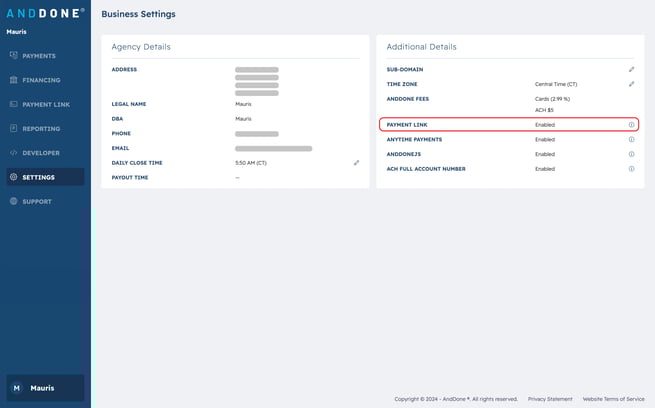Open the Support menu item

pos(45,201)
